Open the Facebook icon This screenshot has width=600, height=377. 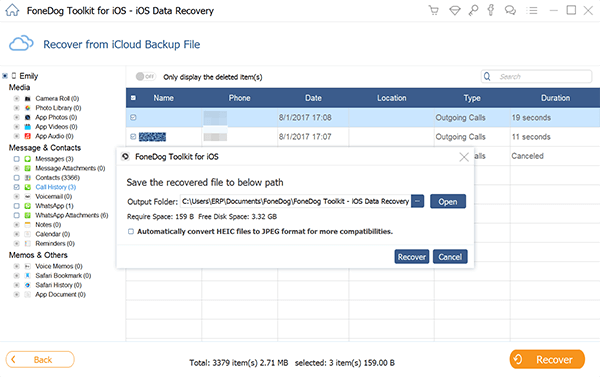pos(491,10)
